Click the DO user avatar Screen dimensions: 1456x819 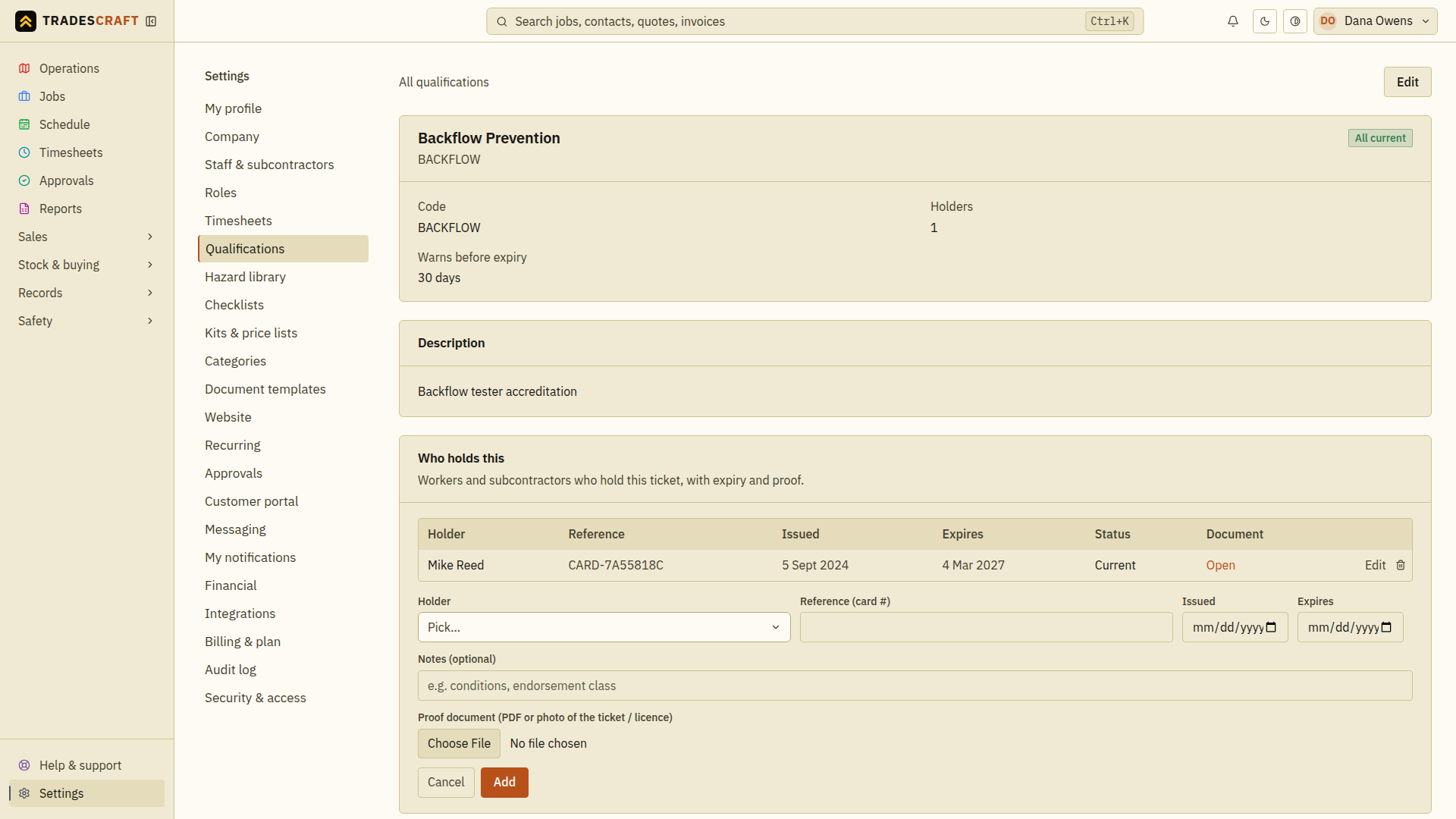pos(1328,21)
